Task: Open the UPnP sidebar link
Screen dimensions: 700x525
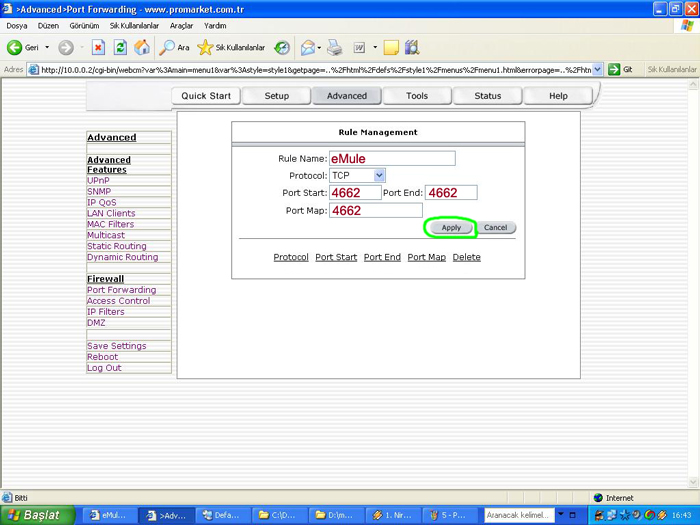Action: 98,180
